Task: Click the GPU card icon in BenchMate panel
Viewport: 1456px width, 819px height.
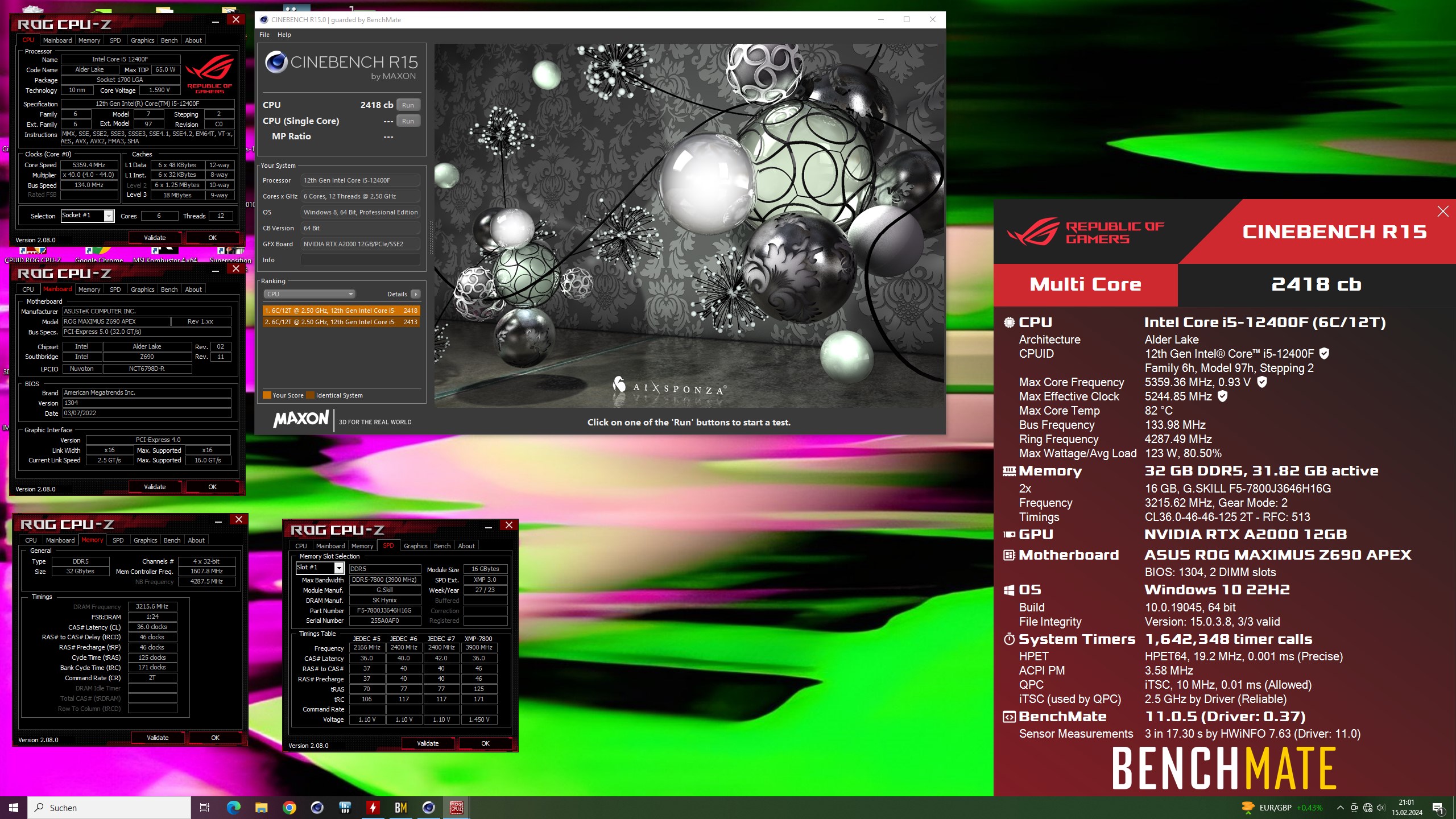Action: (1009, 535)
